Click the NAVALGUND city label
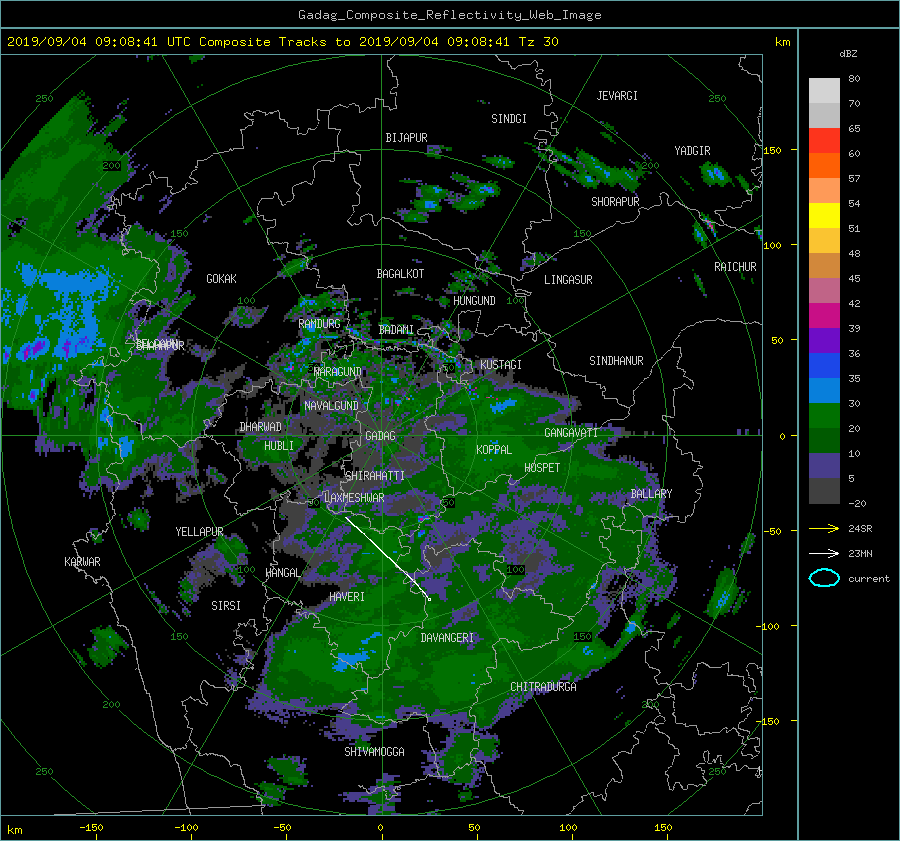Screen dimensions: 900x841 point(331,406)
